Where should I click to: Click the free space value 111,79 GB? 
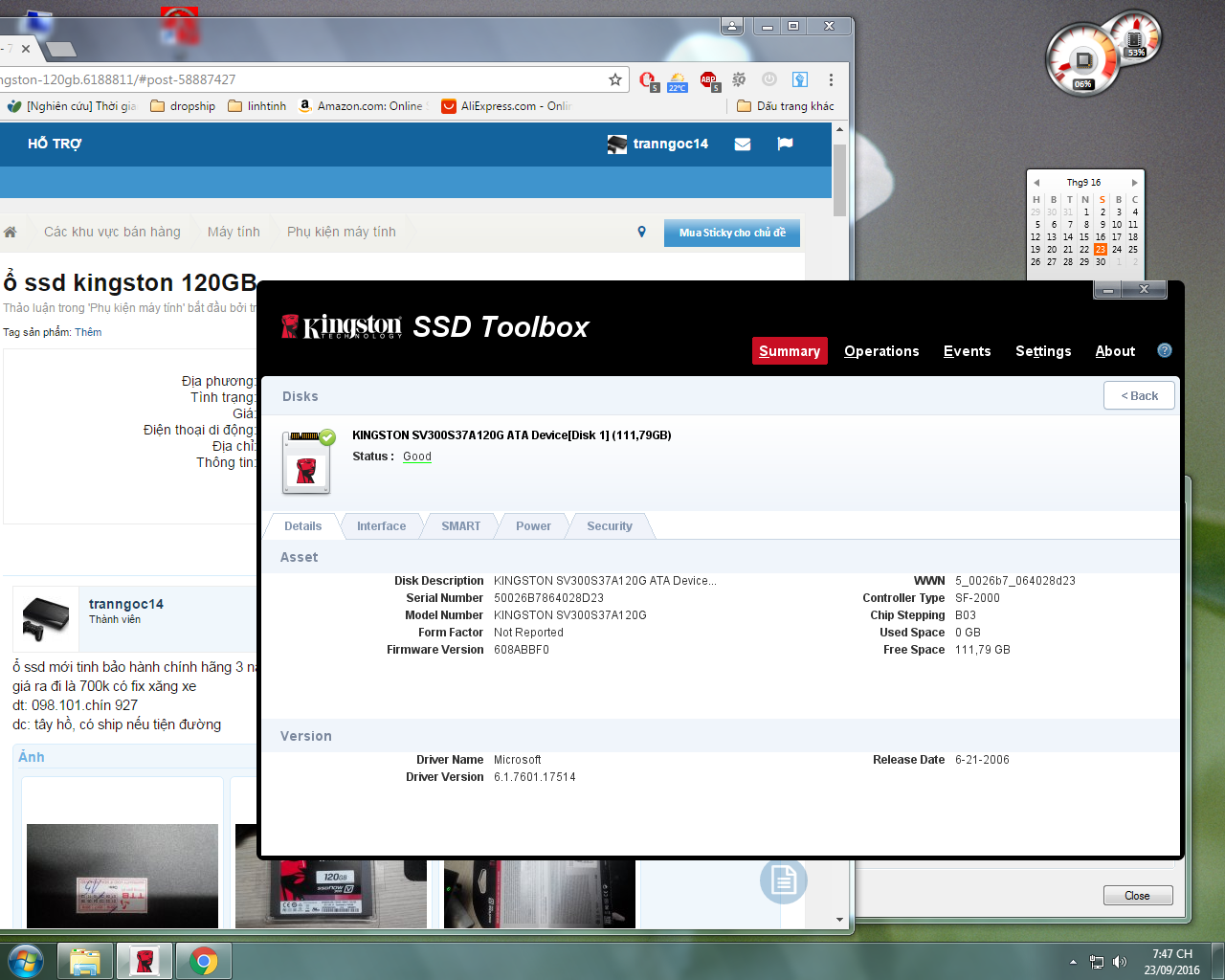click(983, 650)
